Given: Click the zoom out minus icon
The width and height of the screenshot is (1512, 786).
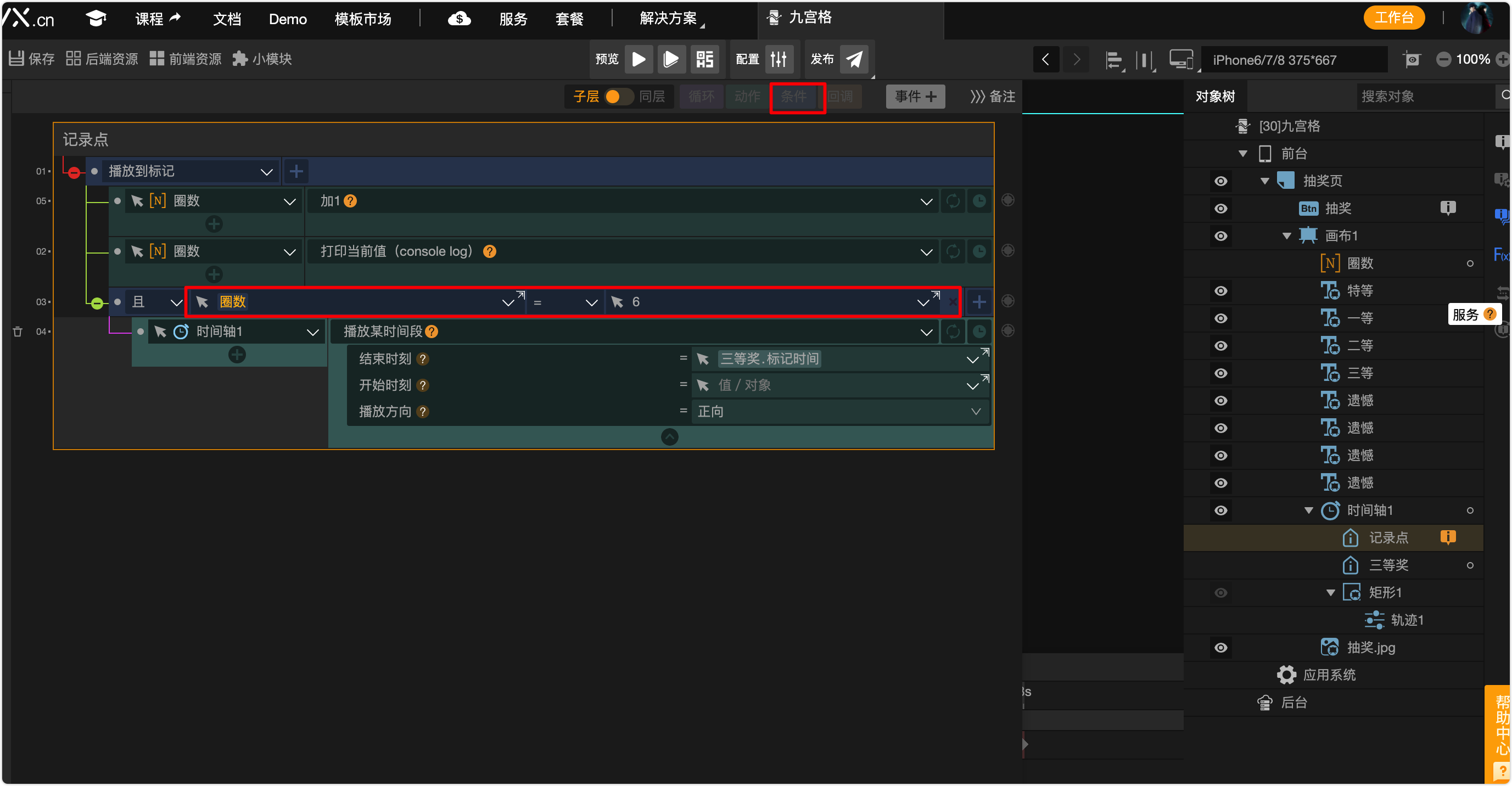Looking at the screenshot, I should [x=1443, y=59].
